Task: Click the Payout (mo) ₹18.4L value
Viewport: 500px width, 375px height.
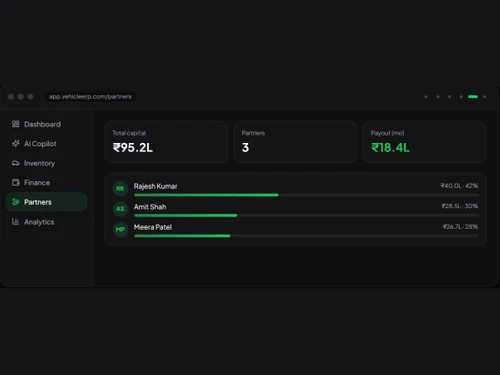Action: (390, 147)
